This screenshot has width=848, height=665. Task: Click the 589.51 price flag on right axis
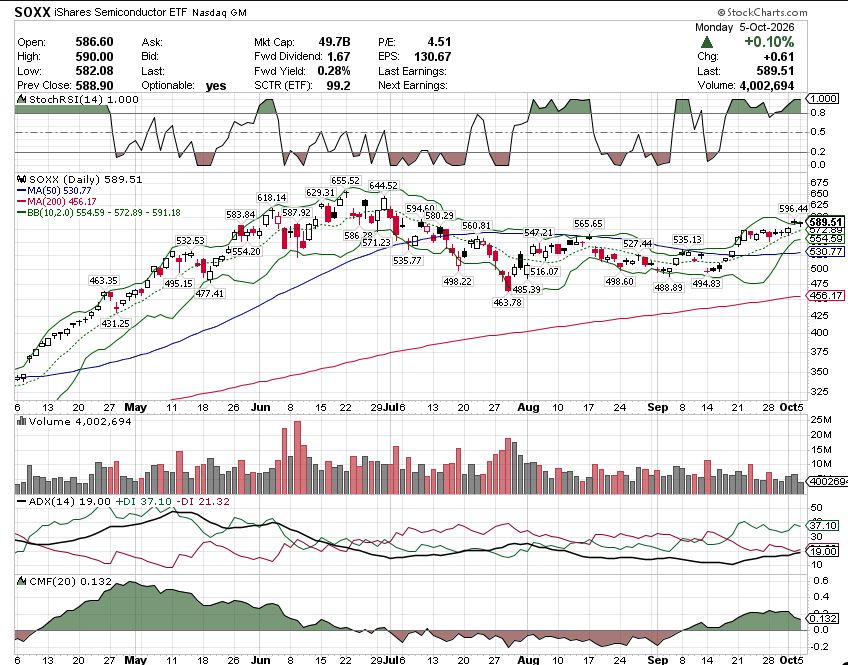pos(824,222)
